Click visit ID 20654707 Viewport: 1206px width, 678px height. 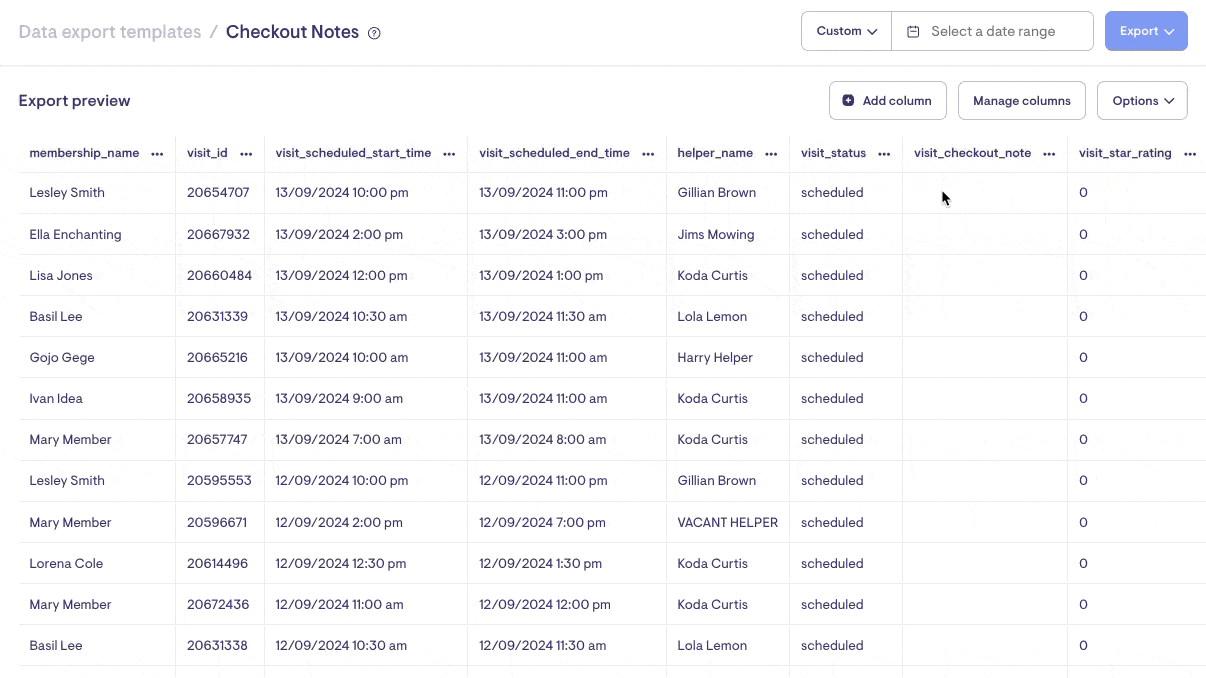tap(218, 192)
